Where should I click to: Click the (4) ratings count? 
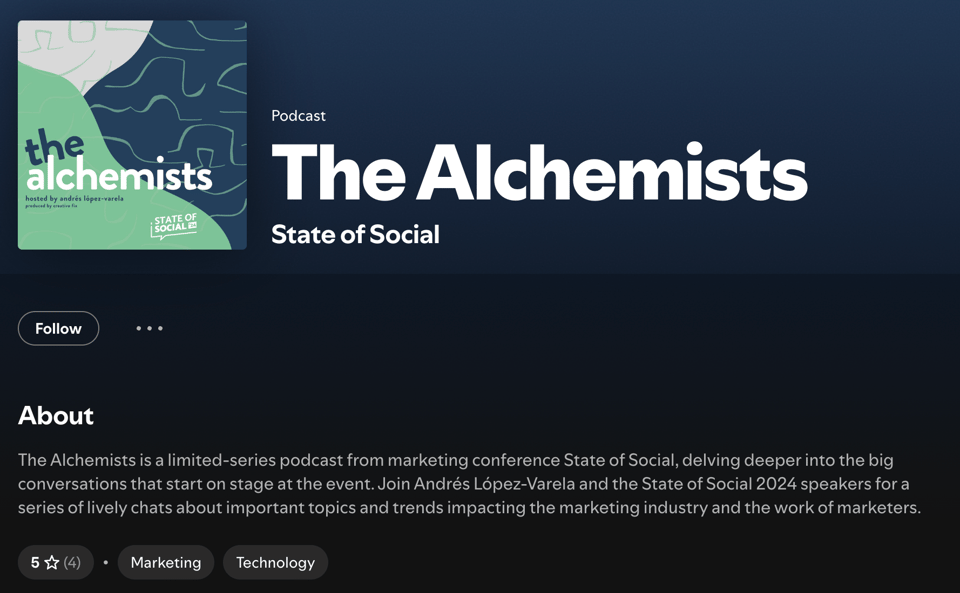[x=72, y=562]
